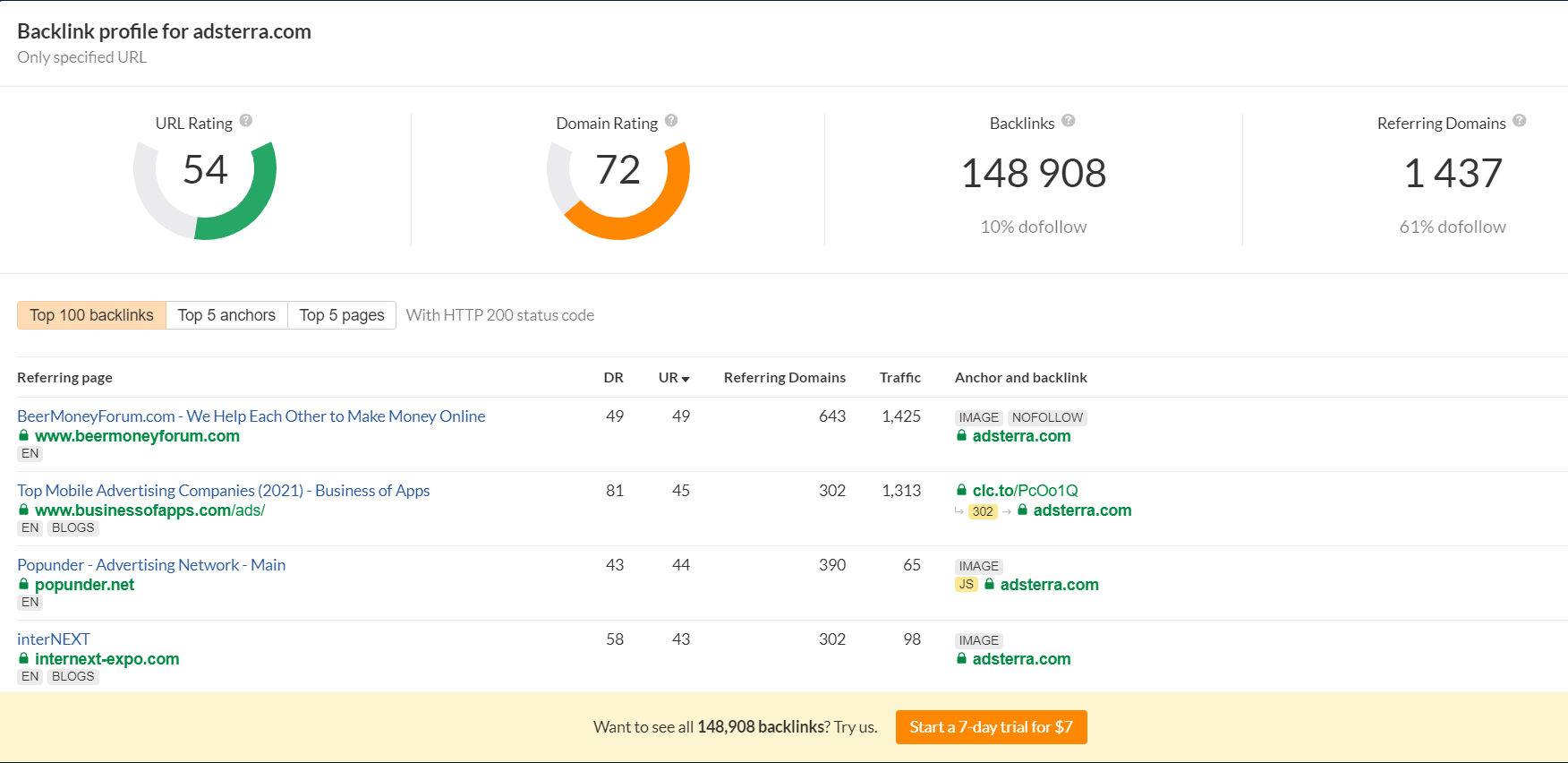This screenshot has width=1568, height=763.
Task: Click the Domain Rating value 72
Action: pos(618,170)
